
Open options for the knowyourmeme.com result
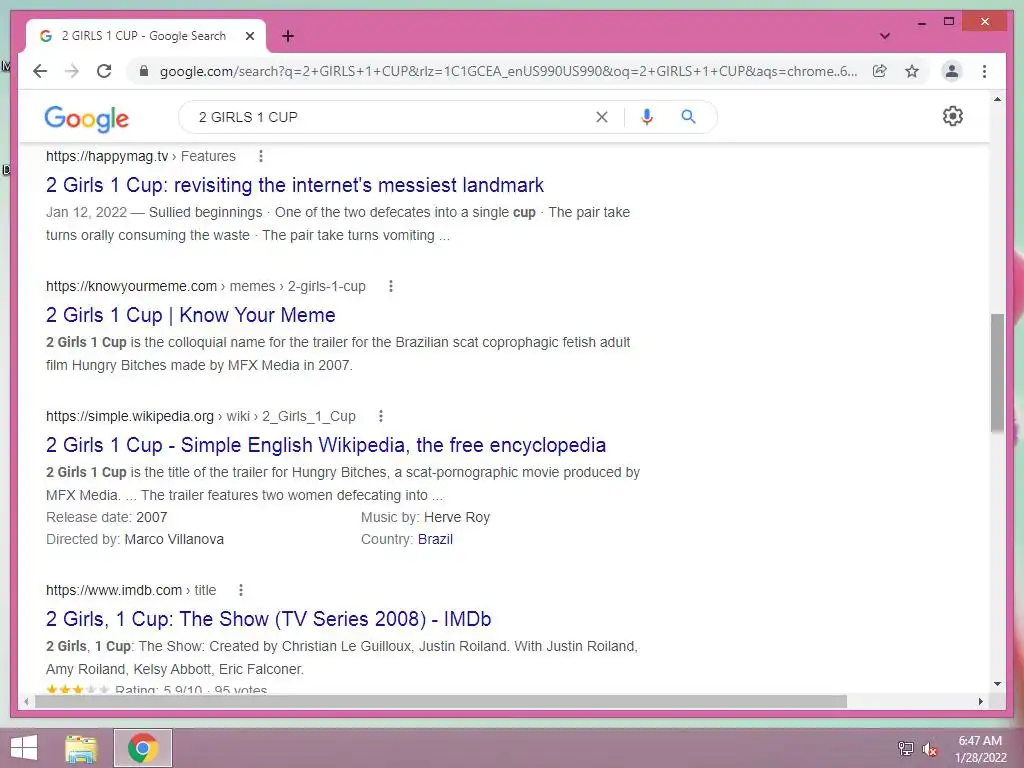(x=391, y=286)
